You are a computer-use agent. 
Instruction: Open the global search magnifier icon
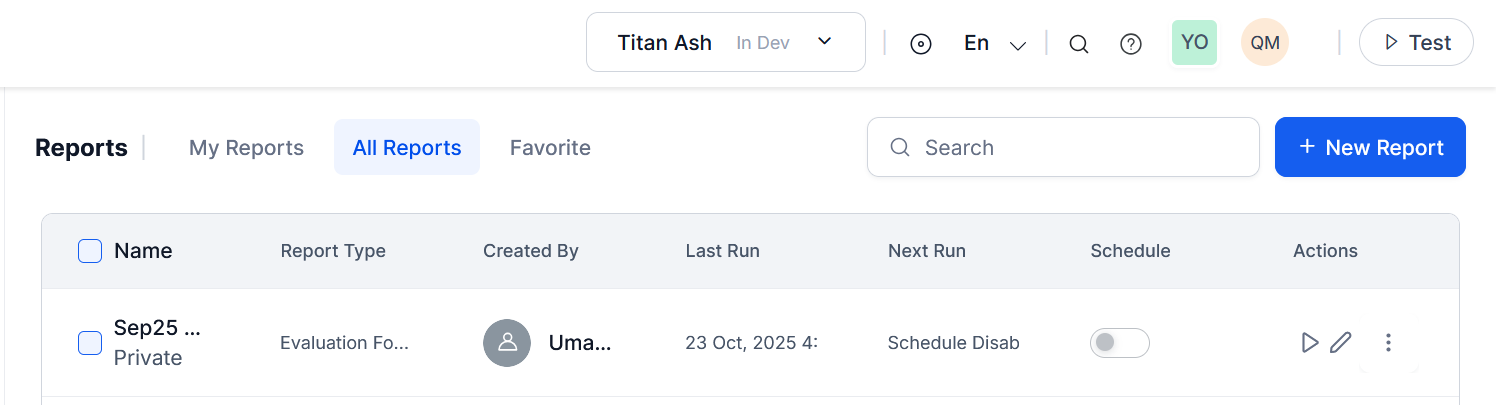1078,44
